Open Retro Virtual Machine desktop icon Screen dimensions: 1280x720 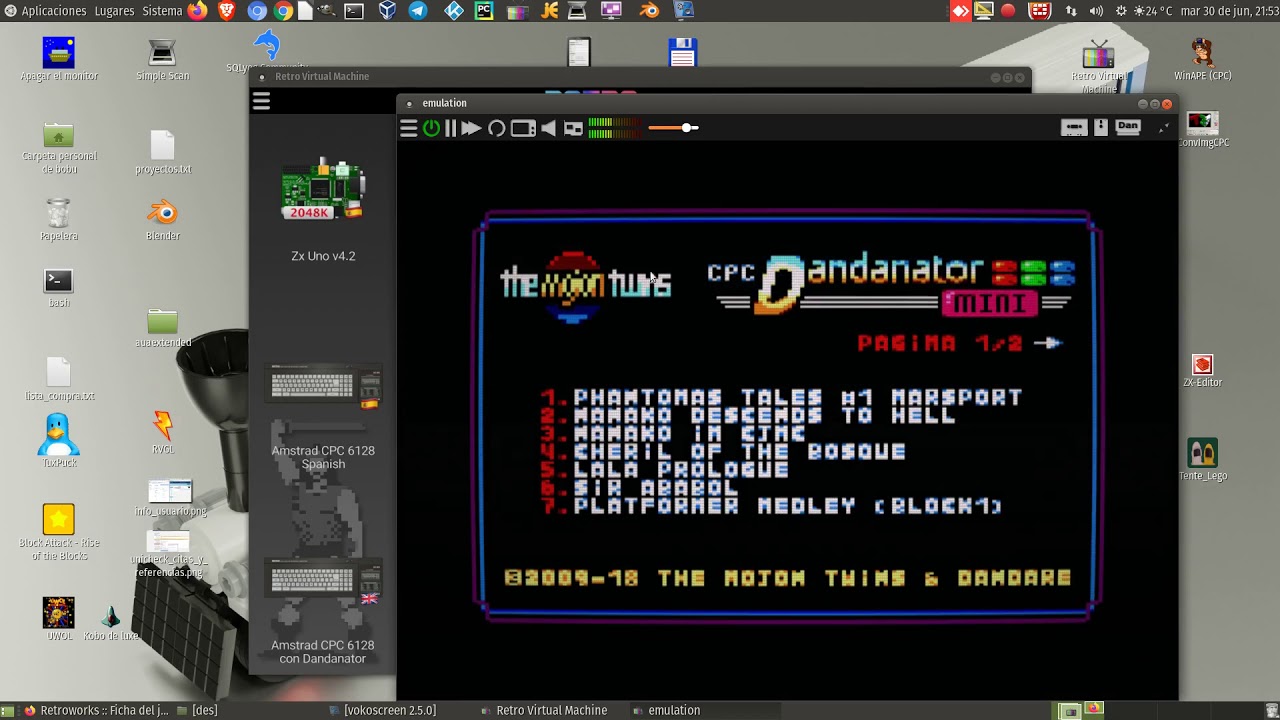coord(1099,66)
